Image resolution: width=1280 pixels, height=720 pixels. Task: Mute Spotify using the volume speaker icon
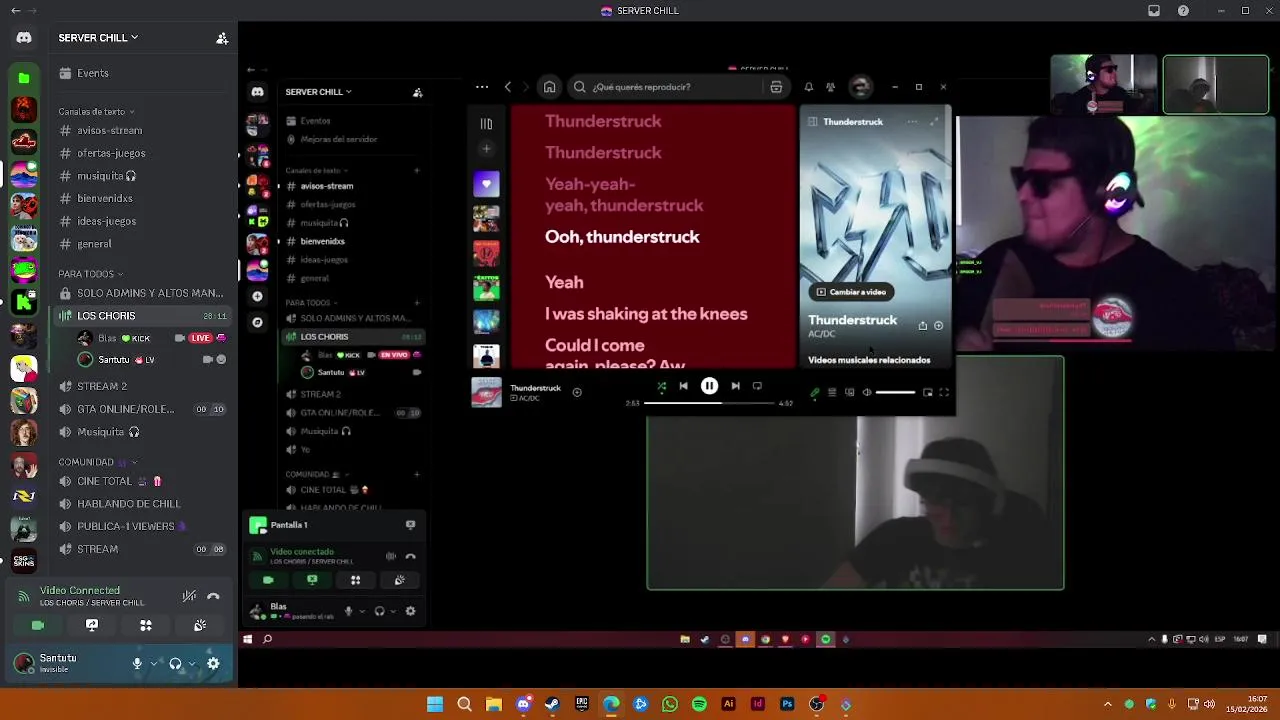pyautogui.click(x=867, y=393)
